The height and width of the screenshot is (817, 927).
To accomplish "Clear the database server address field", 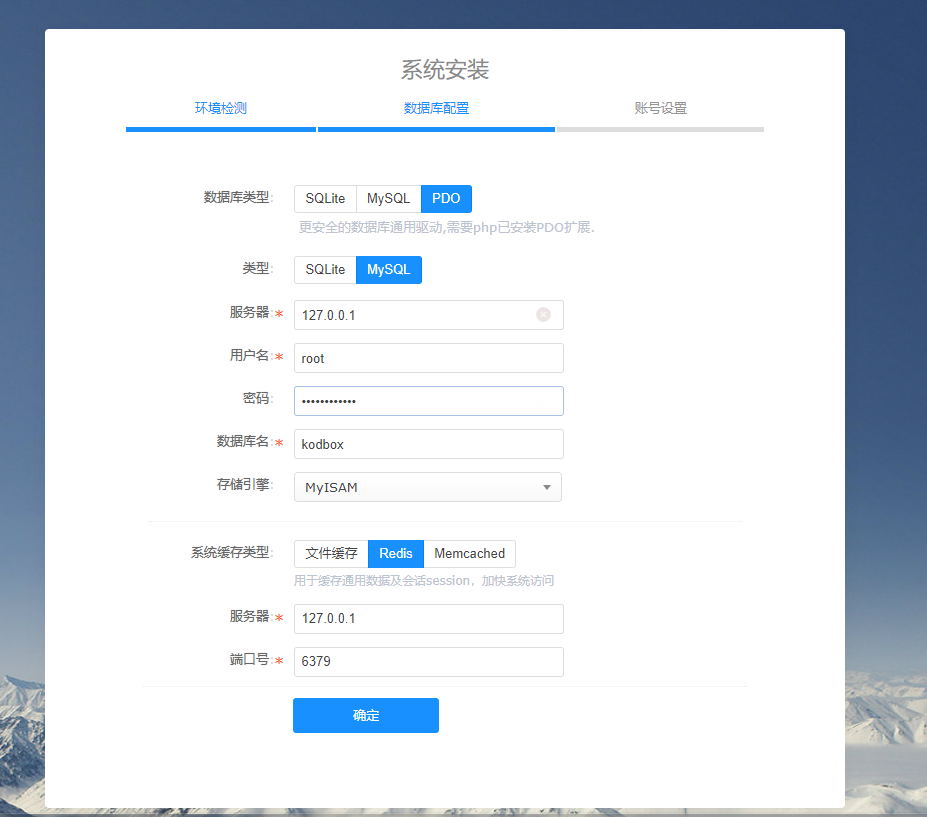I will [543, 315].
